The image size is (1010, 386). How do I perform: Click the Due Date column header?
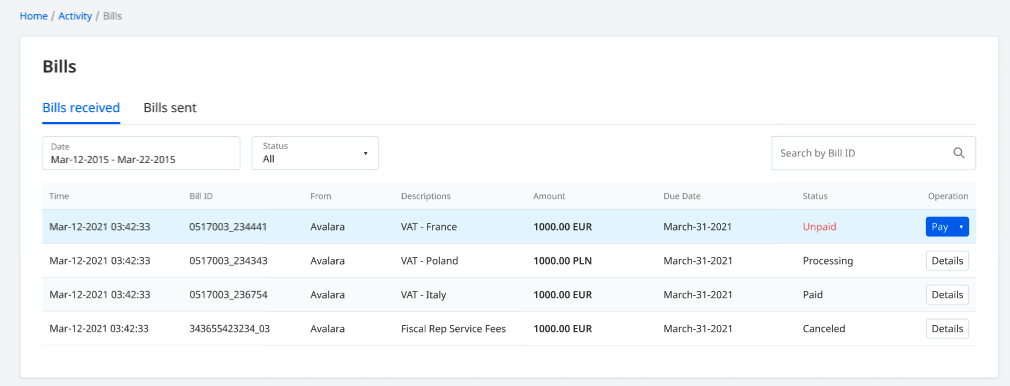(682, 196)
